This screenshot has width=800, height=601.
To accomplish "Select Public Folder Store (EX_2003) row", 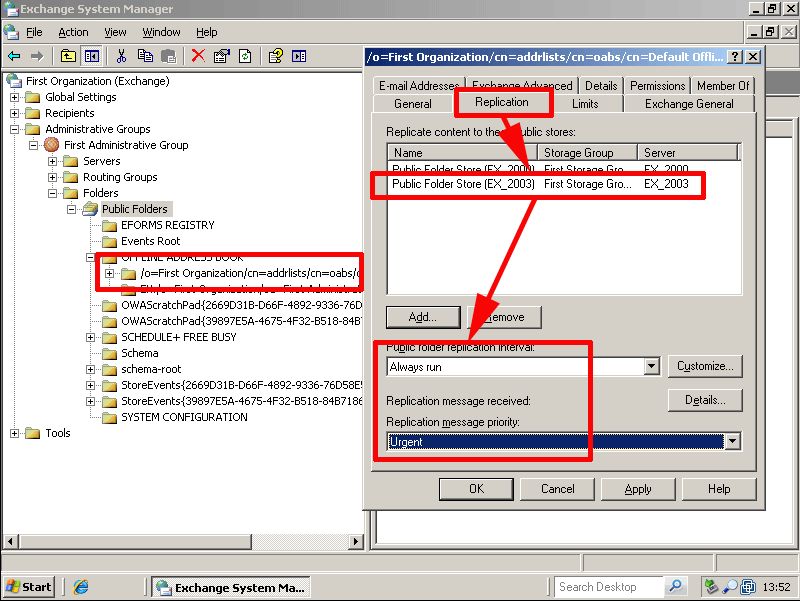I will coord(564,184).
